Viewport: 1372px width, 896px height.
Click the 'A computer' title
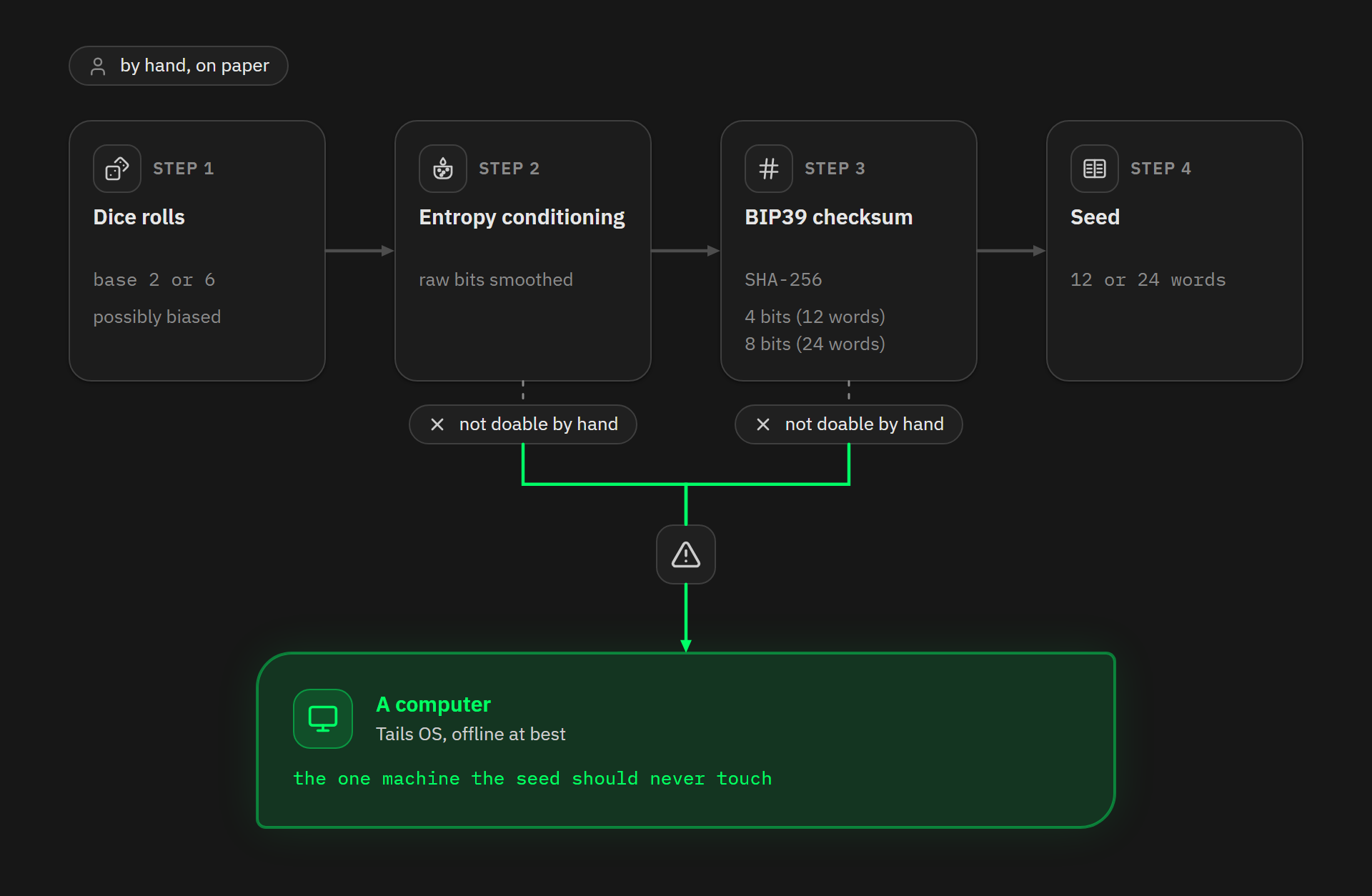(434, 705)
